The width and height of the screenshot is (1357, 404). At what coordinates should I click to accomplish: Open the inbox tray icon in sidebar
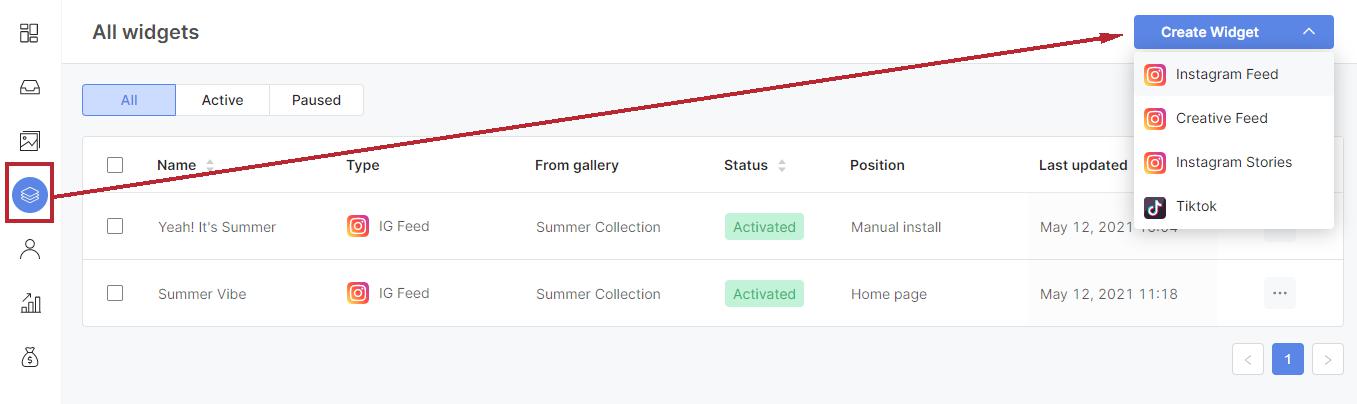coord(29,87)
